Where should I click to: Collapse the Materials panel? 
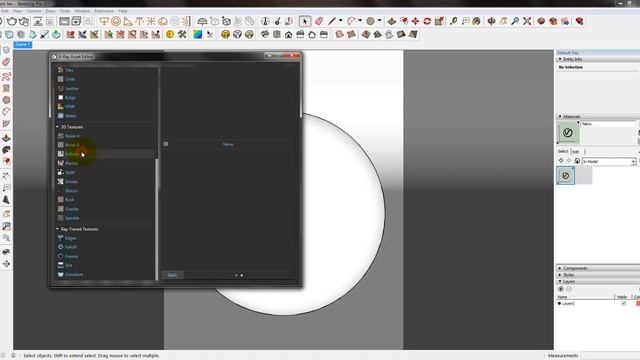[560, 116]
